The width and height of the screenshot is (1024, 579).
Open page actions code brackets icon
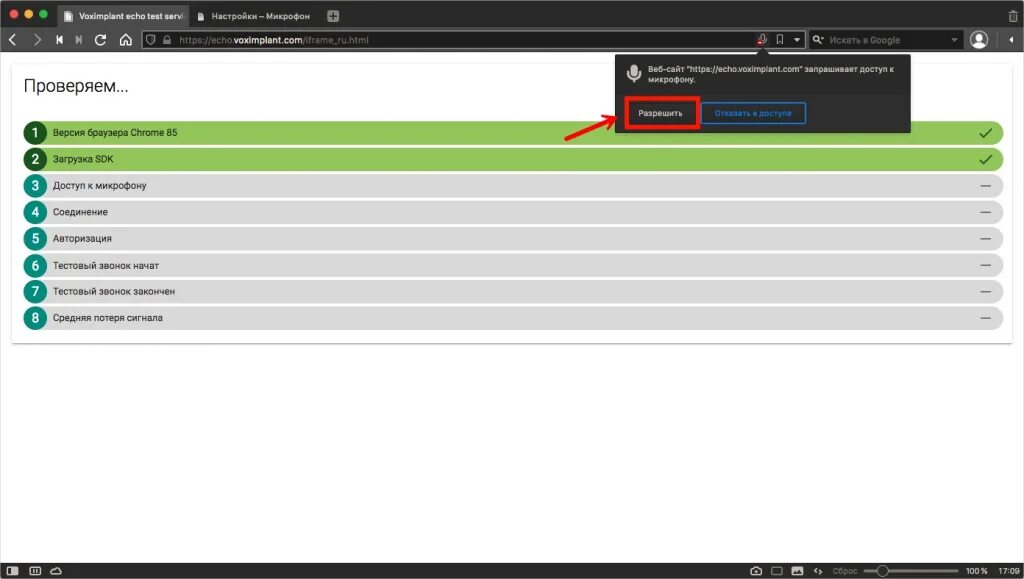click(x=818, y=571)
